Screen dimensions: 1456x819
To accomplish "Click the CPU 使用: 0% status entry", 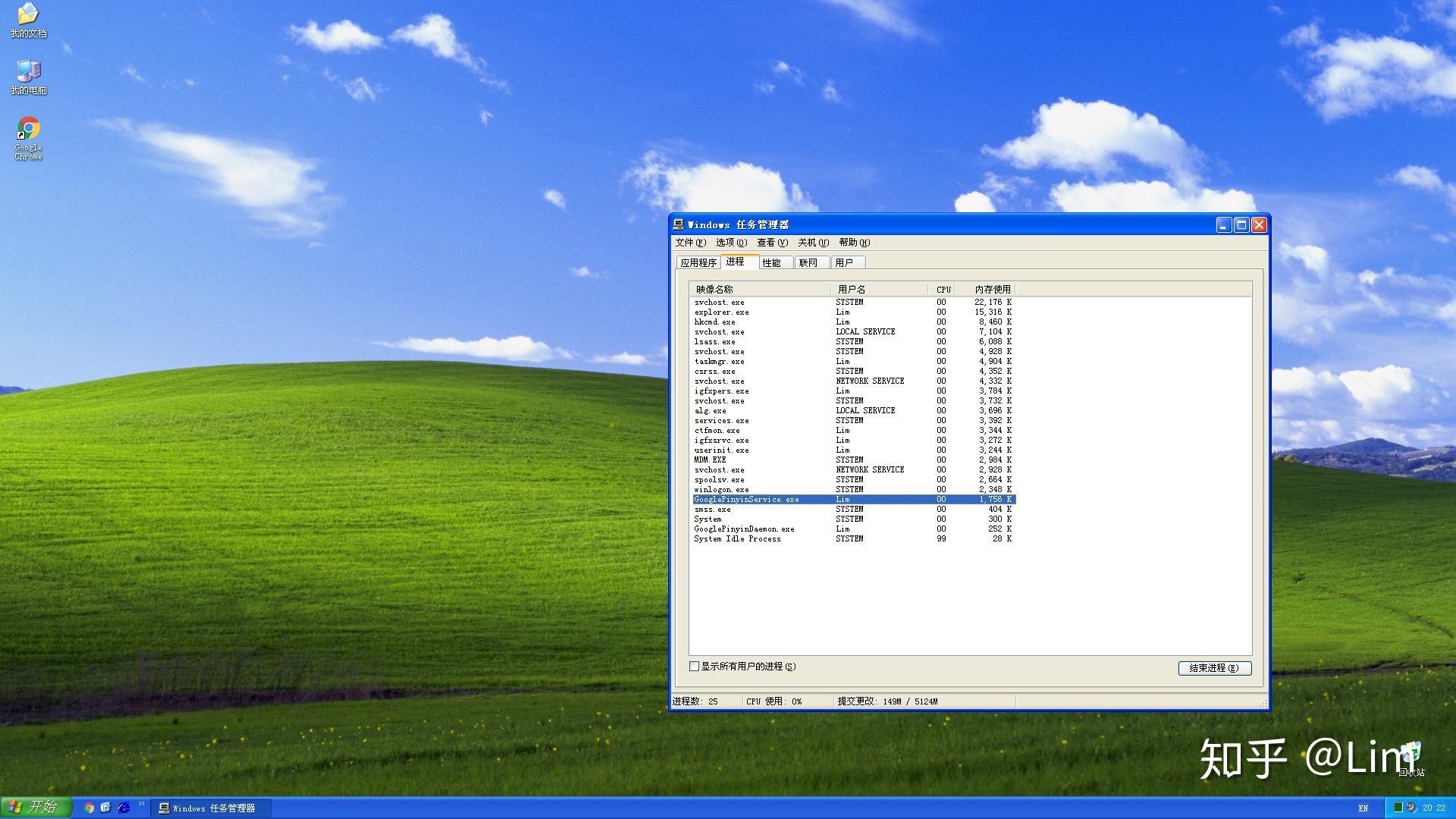I will click(x=787, y=701).
